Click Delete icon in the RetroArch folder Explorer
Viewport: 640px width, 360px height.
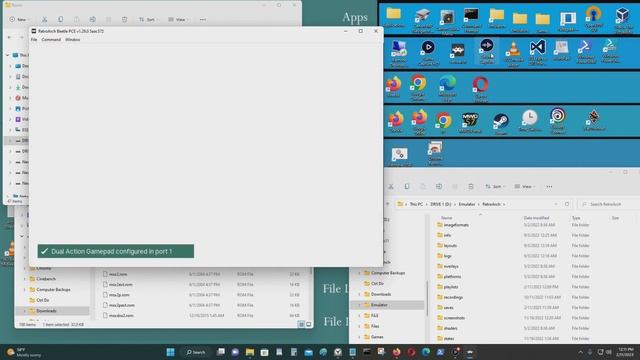coord(471,187)
